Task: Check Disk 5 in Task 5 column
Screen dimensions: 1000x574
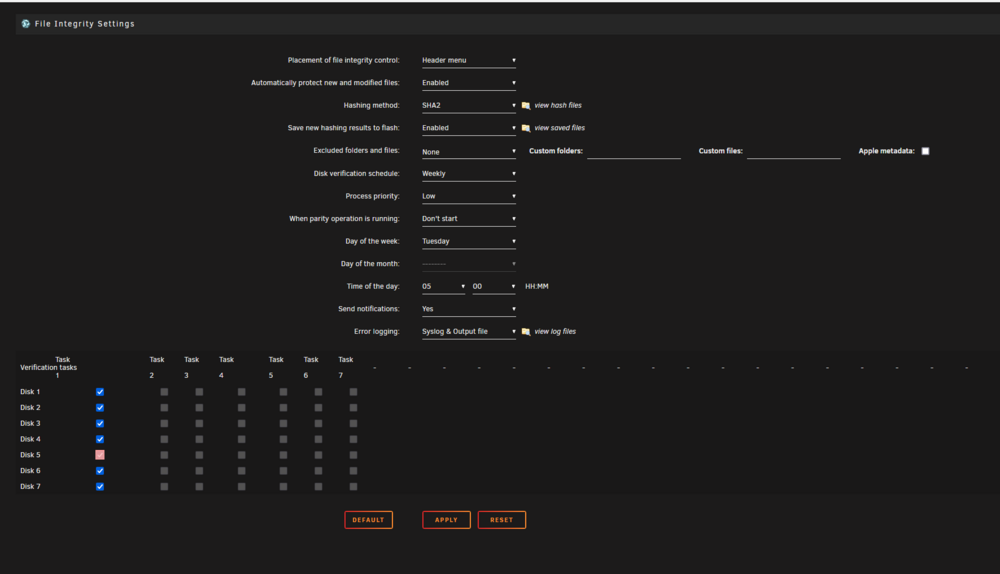Action: click(x=284, y=455)
